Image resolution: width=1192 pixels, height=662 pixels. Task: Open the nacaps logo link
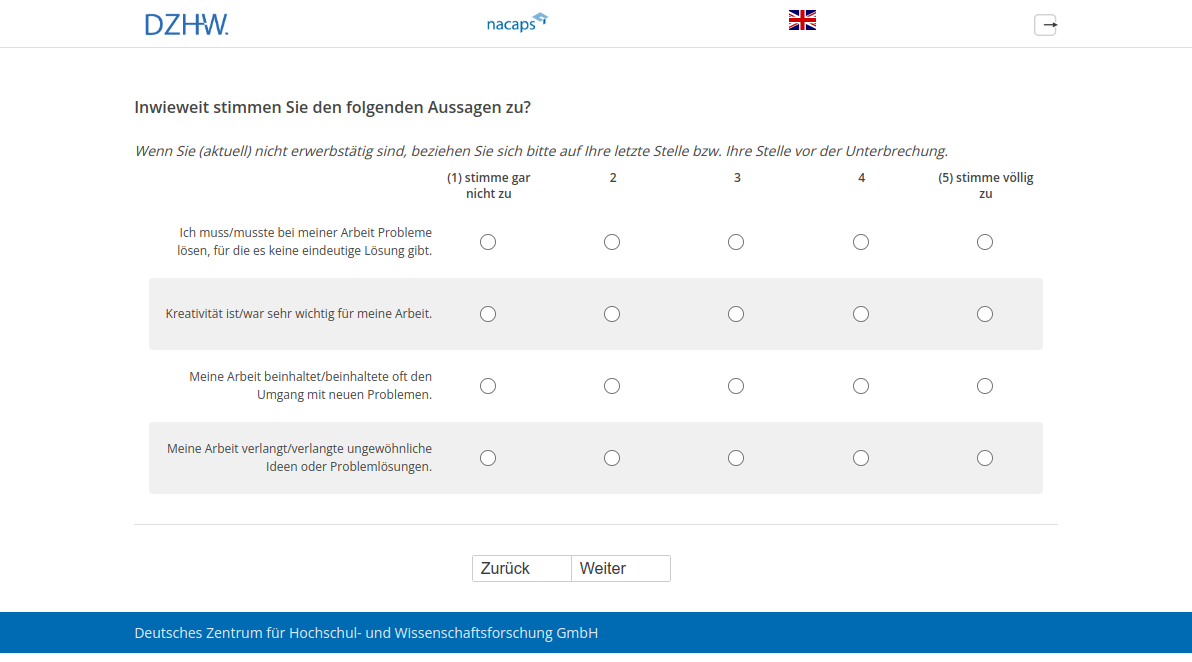click(x=517, y=22)
